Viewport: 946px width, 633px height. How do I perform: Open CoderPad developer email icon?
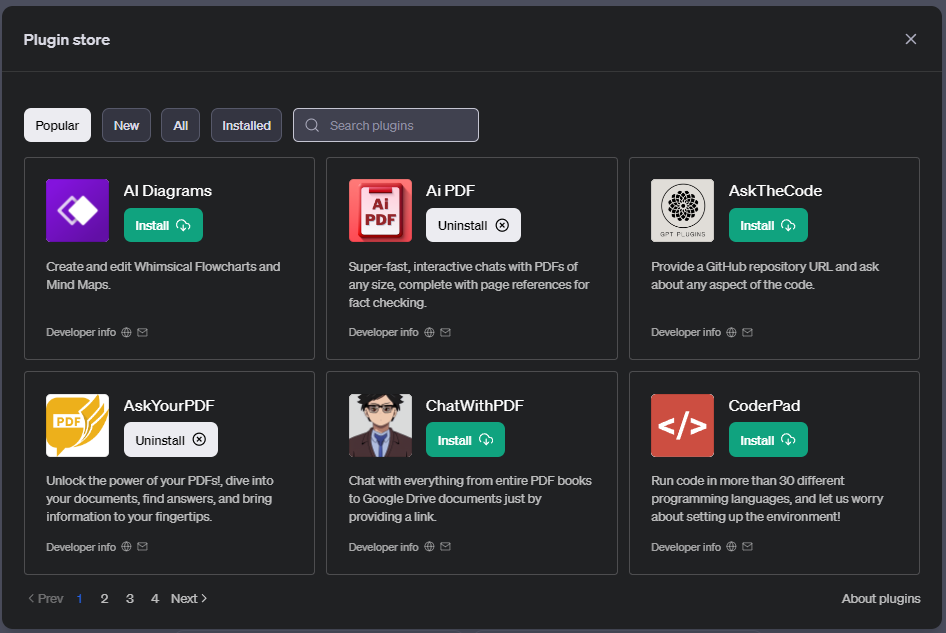coord(748,547)
